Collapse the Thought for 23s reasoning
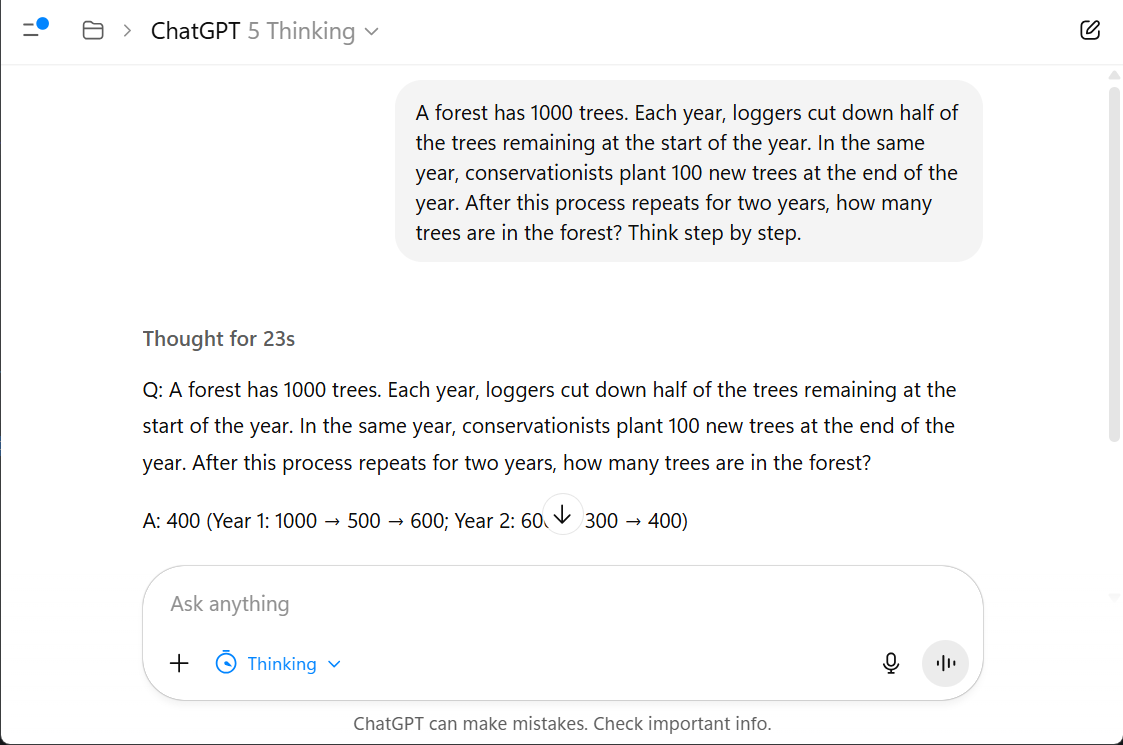Image resolution: width=1123 pixels, height=745 pixels. (219, 338)
